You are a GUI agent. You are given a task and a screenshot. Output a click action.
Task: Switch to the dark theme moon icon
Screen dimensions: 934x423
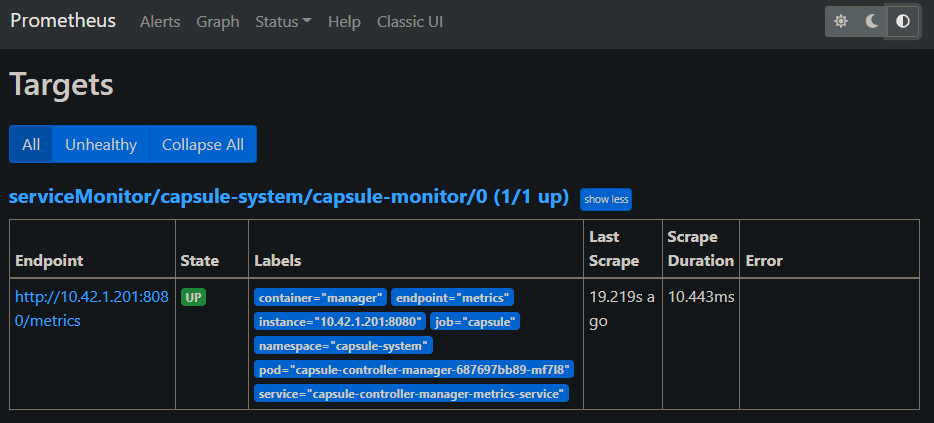tap(872, 21)
